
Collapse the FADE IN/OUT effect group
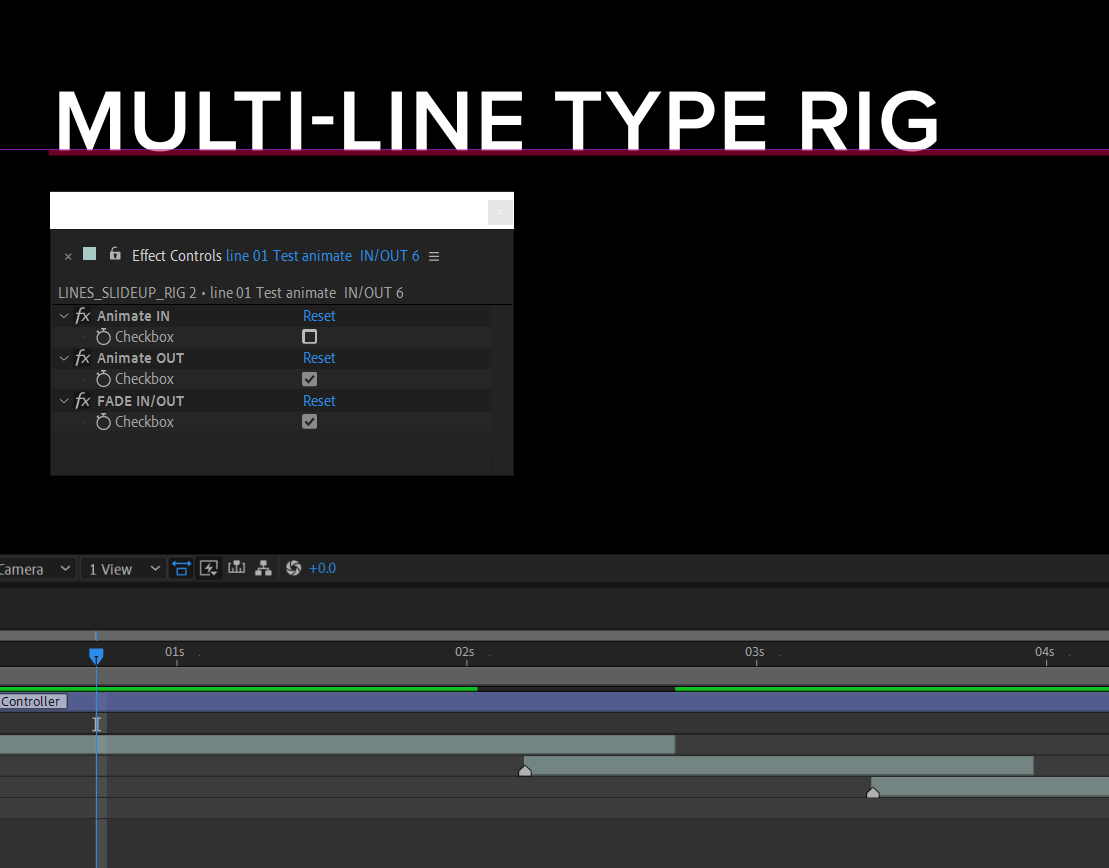pos(64,401)
